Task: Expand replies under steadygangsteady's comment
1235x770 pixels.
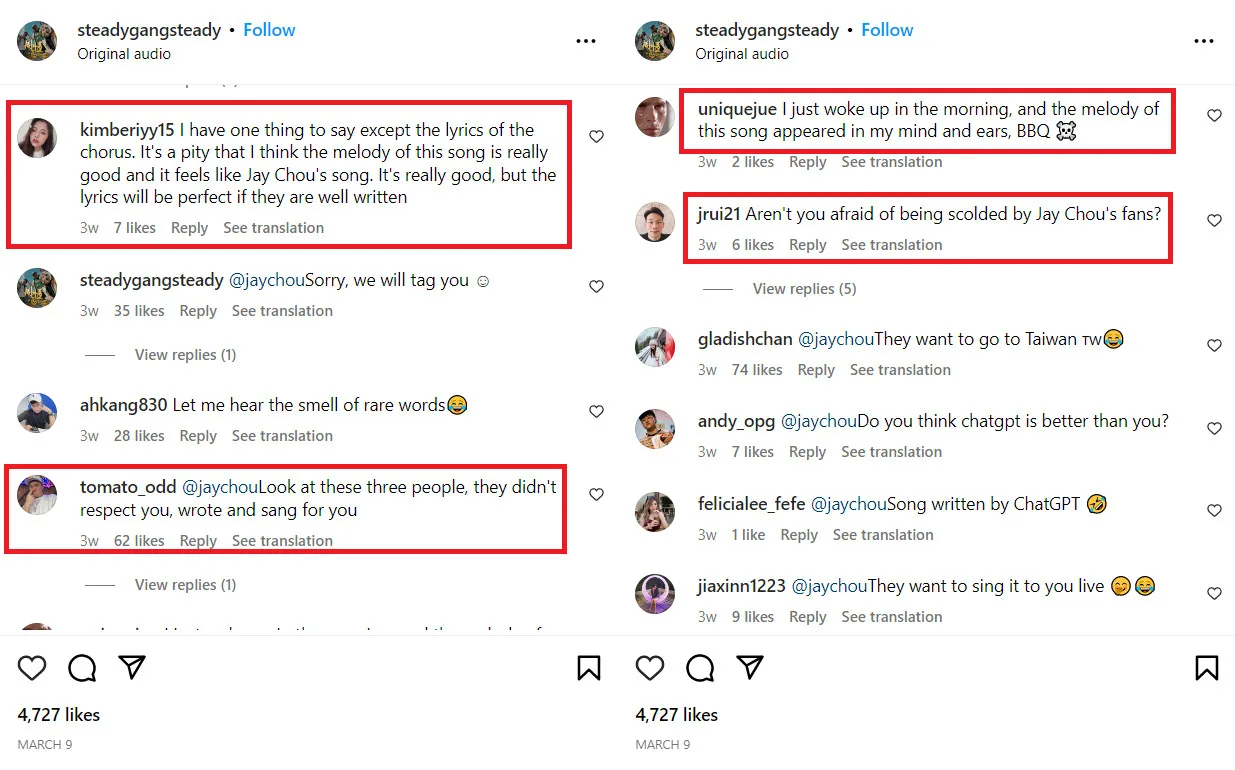Action: point(185,355)
